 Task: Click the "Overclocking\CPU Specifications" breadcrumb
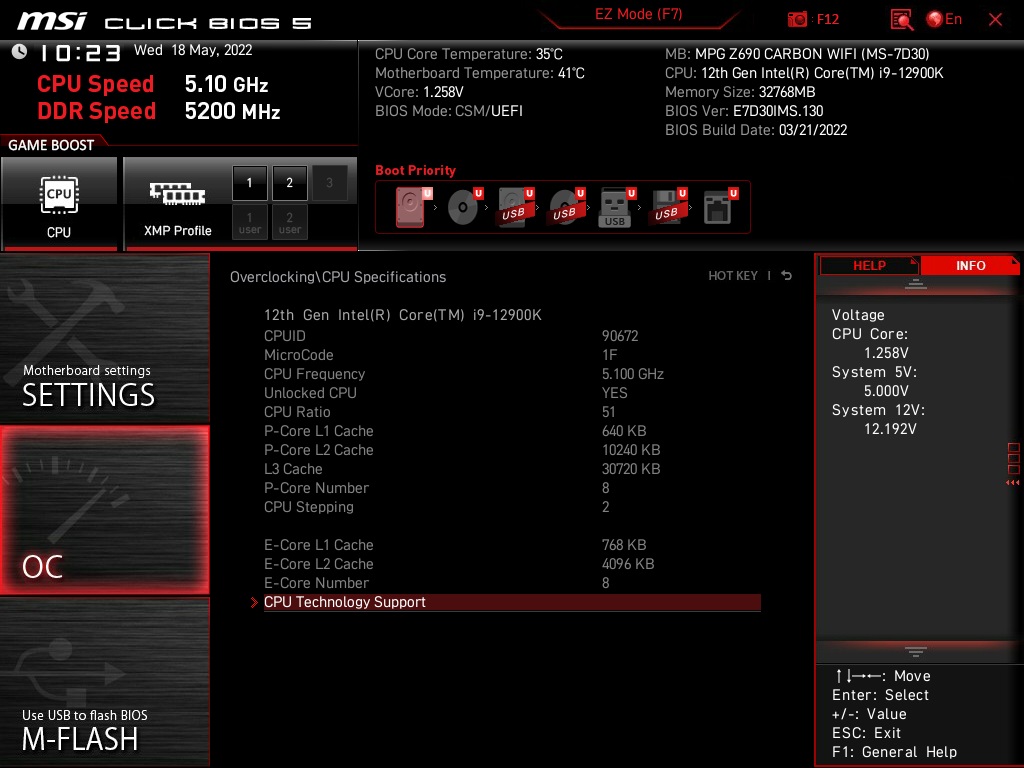pyautogui.click(x=338, y=277)
